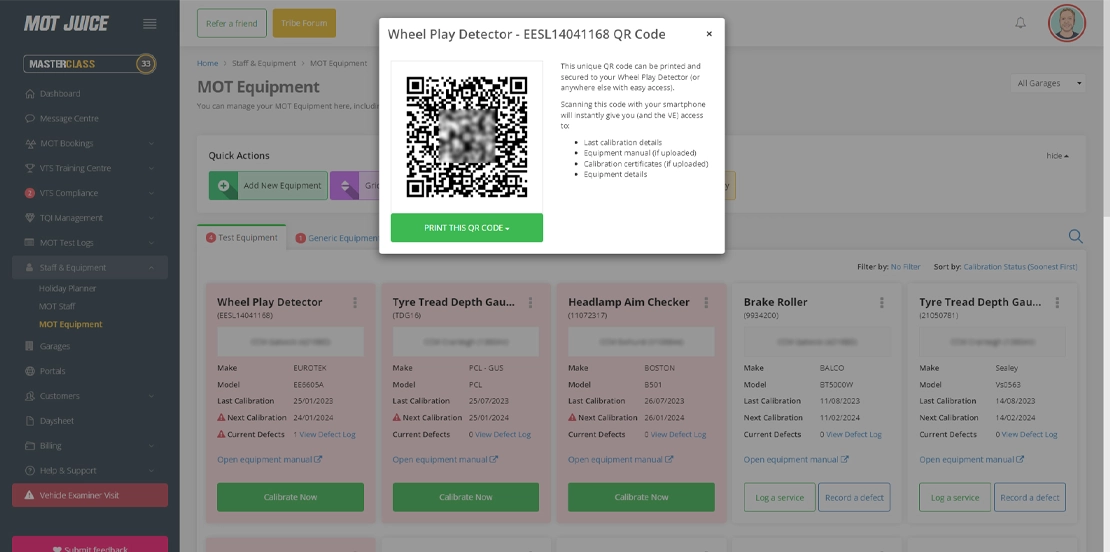Change sort by Calibration Status
Image resolution: width=1110 pixels, height=552 pixels.
pyautogui.click(x=1020, y=267)
